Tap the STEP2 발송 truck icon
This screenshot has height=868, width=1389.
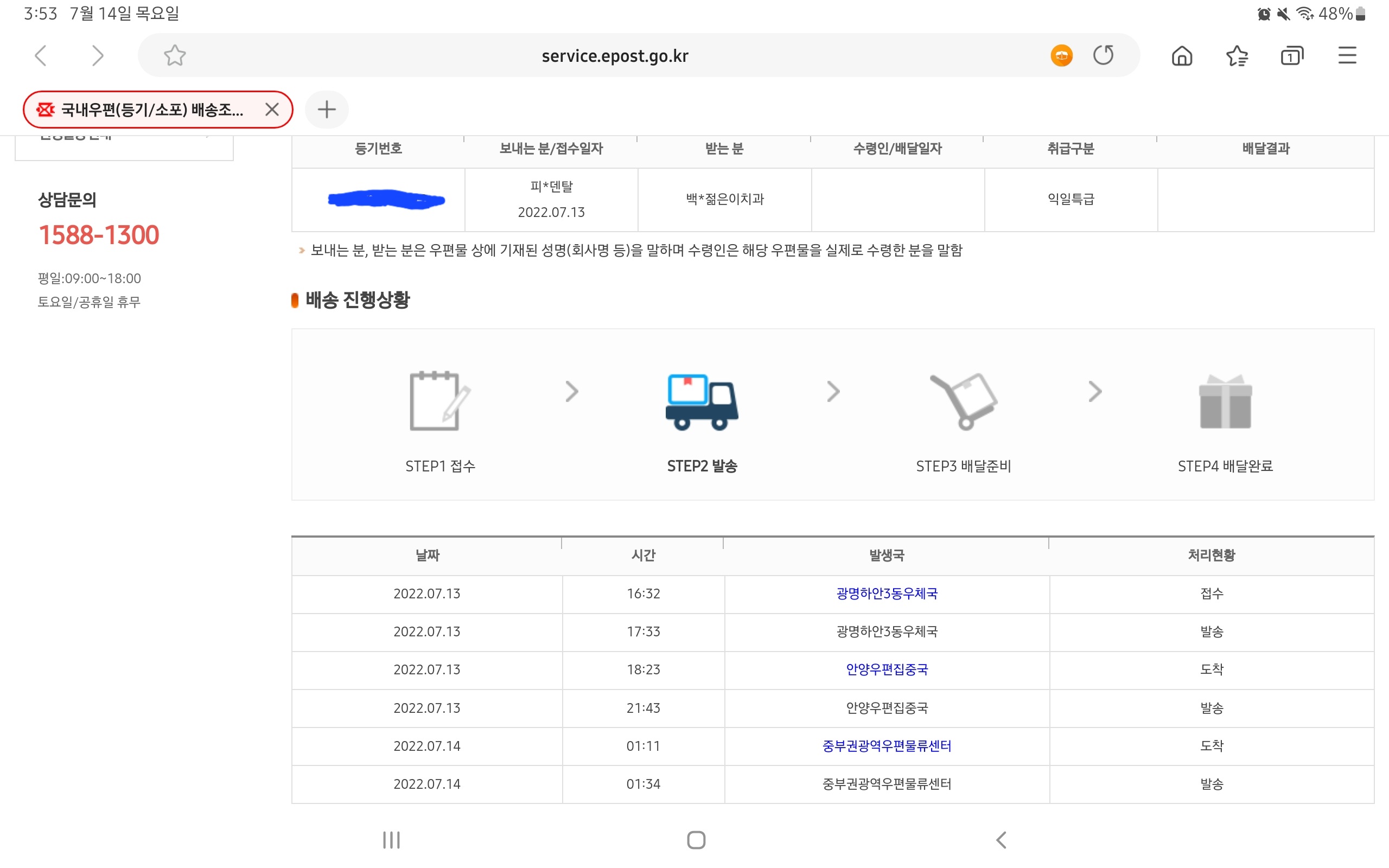click(702, 401)
